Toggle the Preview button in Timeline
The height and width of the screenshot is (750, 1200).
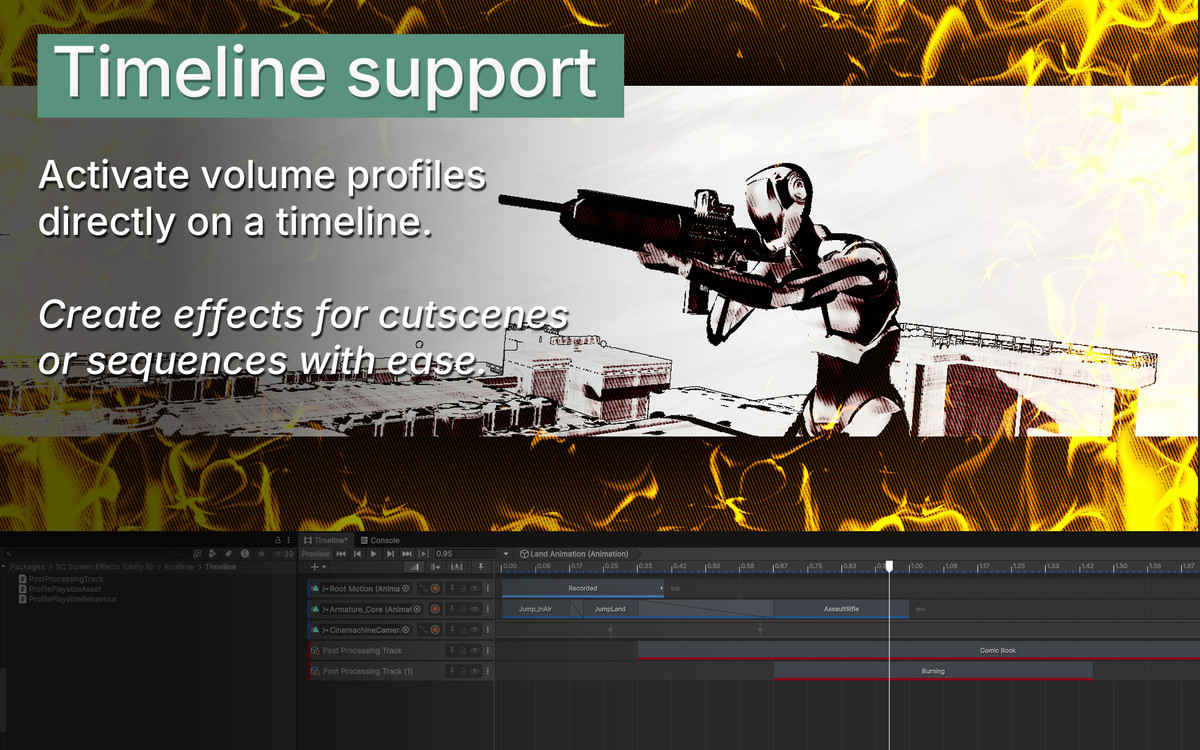(x=315, y=554)
